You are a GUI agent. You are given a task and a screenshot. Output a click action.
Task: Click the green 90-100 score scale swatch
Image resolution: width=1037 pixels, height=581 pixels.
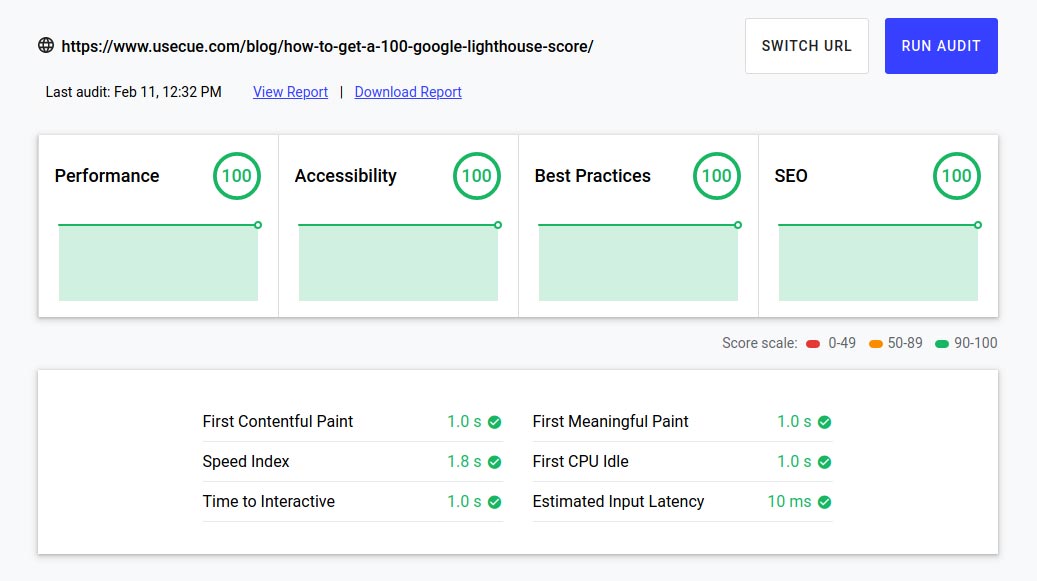point(942,344)
